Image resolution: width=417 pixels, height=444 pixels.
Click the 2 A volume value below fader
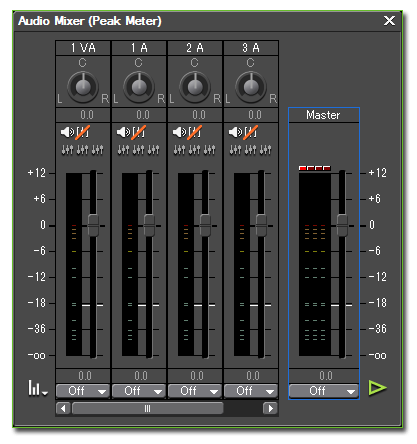[x=195, y=376]
